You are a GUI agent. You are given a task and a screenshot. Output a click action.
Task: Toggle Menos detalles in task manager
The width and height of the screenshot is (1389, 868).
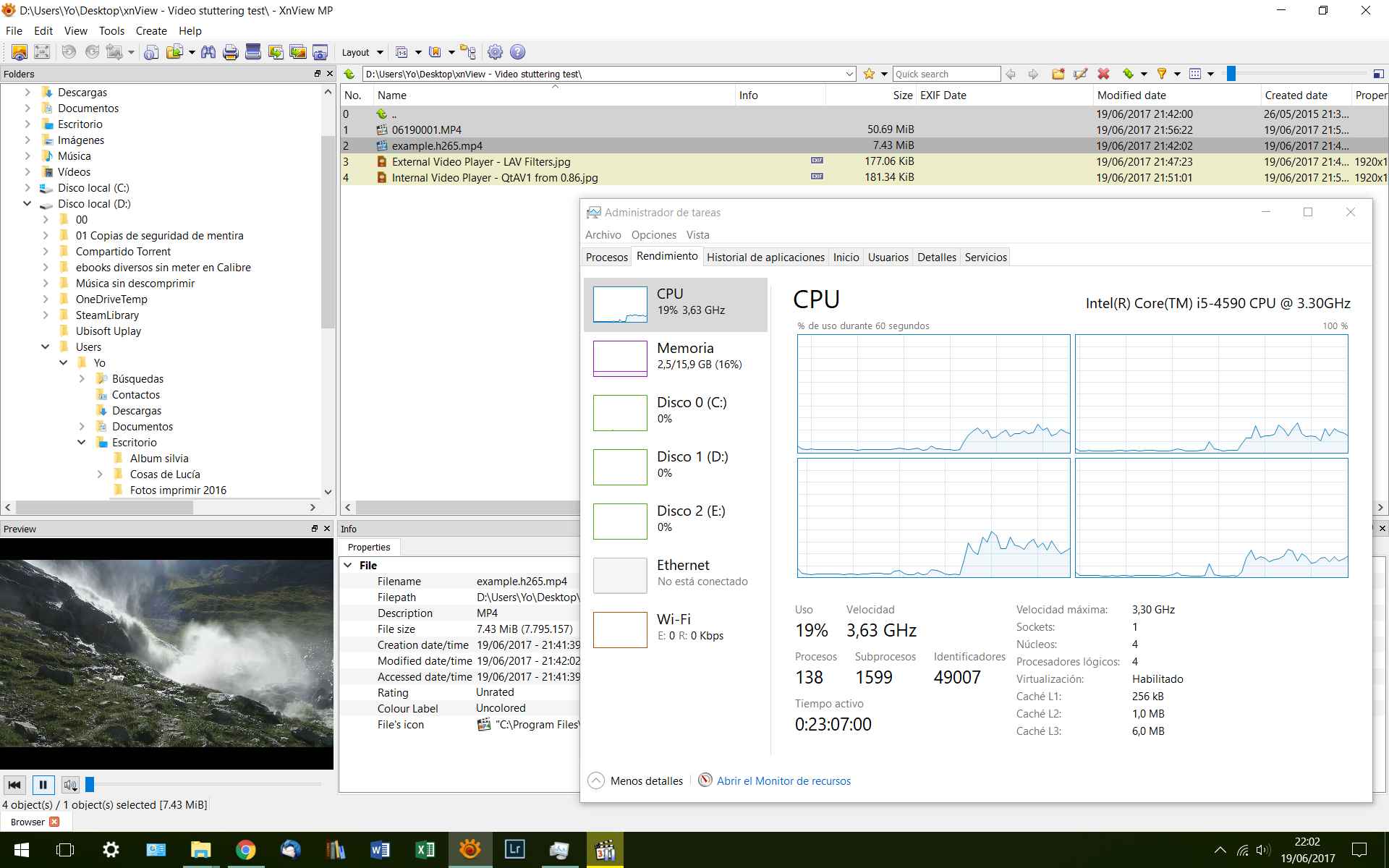pos(636,781)
